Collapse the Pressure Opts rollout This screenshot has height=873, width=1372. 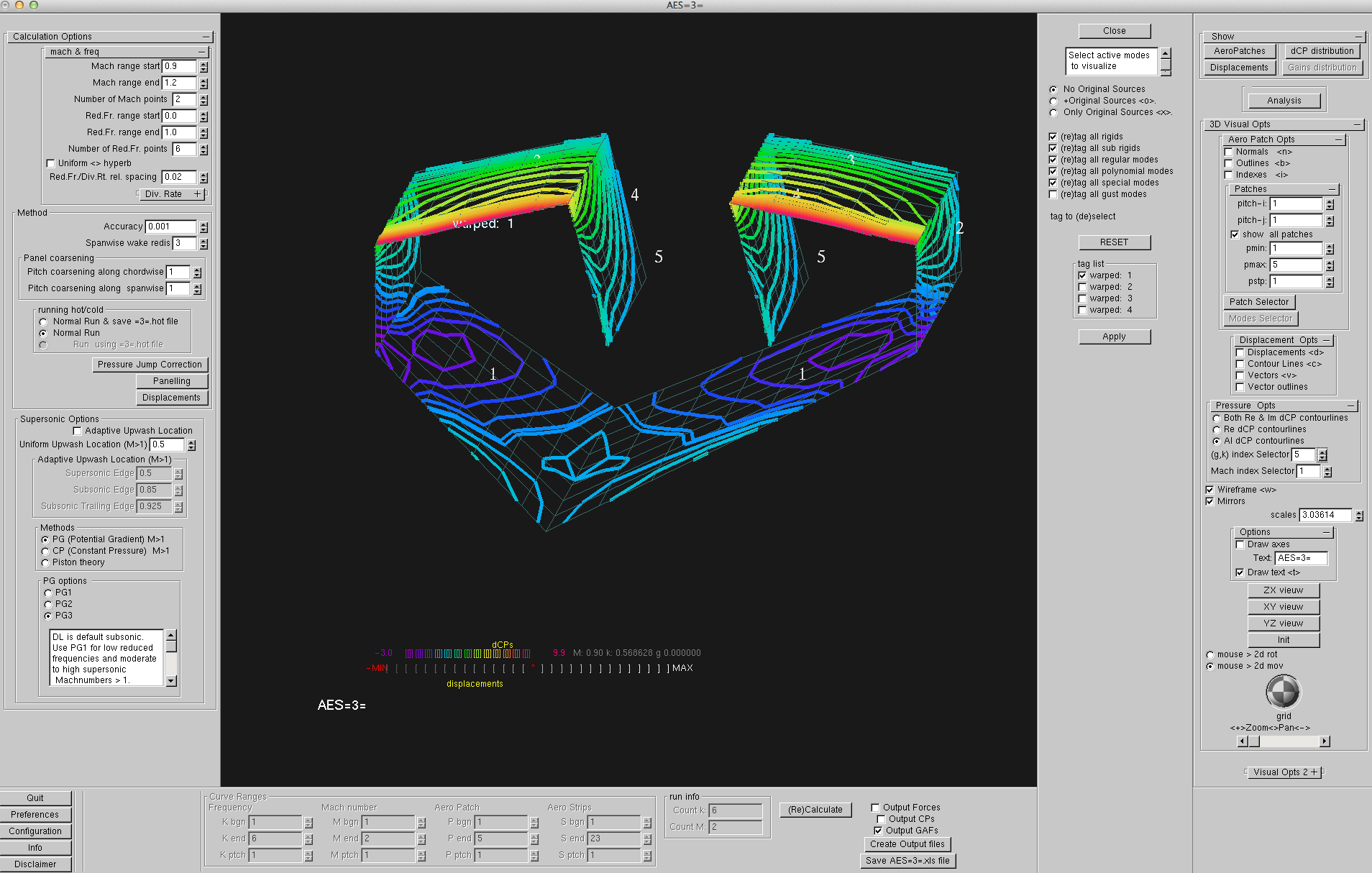click(1351, 406)
